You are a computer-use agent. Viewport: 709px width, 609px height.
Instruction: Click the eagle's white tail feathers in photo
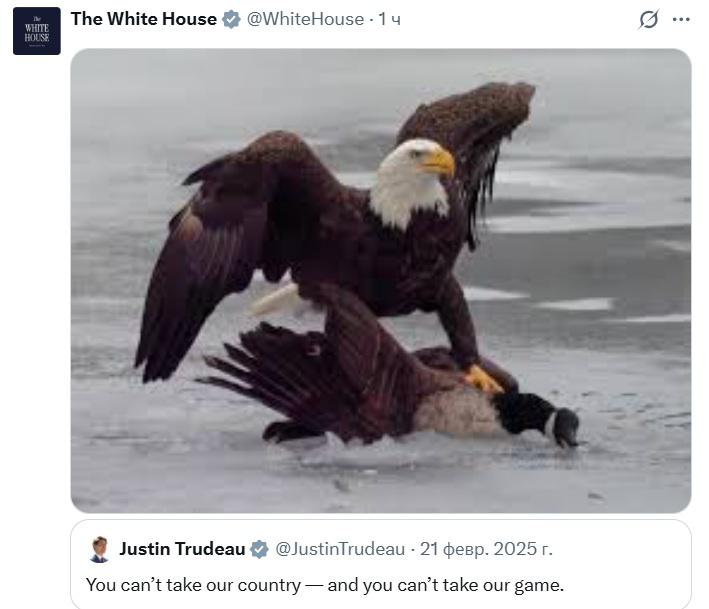[x=276, y=300]
